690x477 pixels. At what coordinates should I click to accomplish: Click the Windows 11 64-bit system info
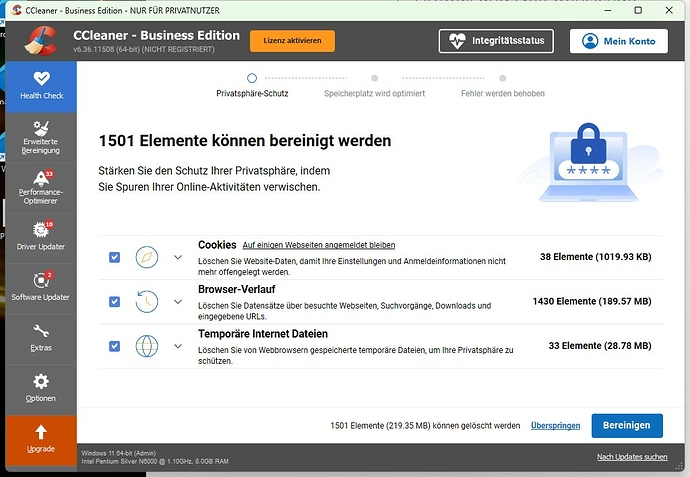click(119, 453)
